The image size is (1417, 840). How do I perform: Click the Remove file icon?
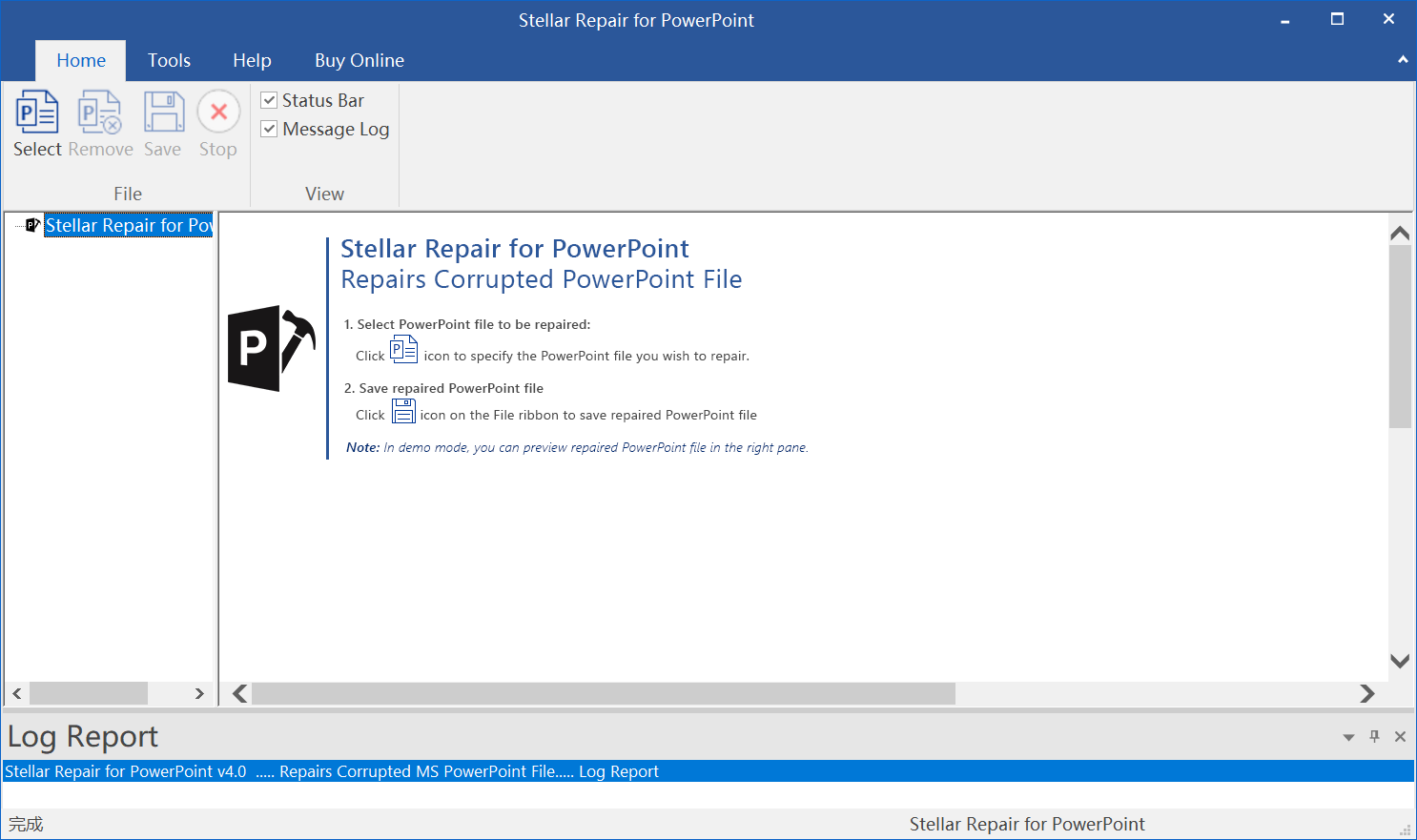coord(100,113)
